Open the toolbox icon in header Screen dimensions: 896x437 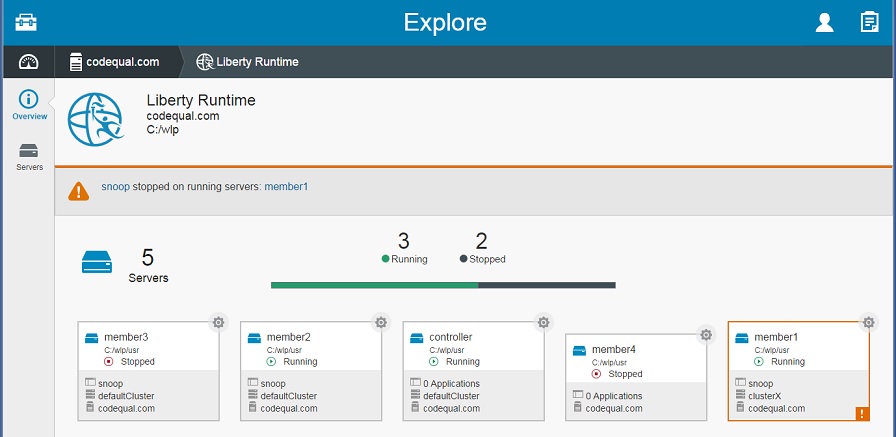point(26,23)
